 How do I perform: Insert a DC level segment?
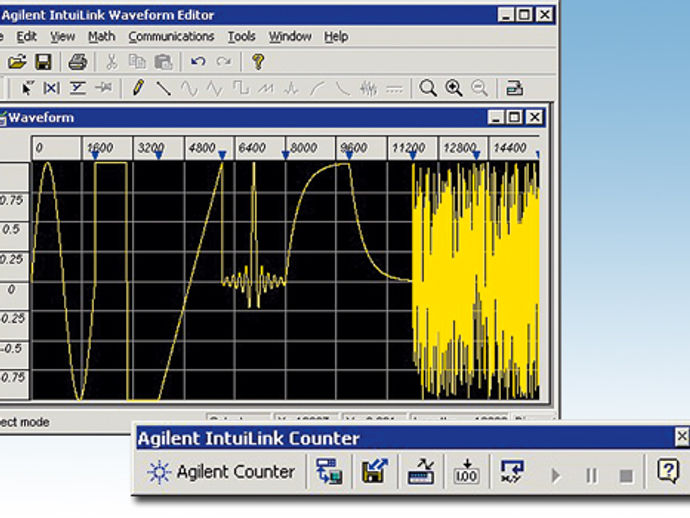tap(394, 89)
